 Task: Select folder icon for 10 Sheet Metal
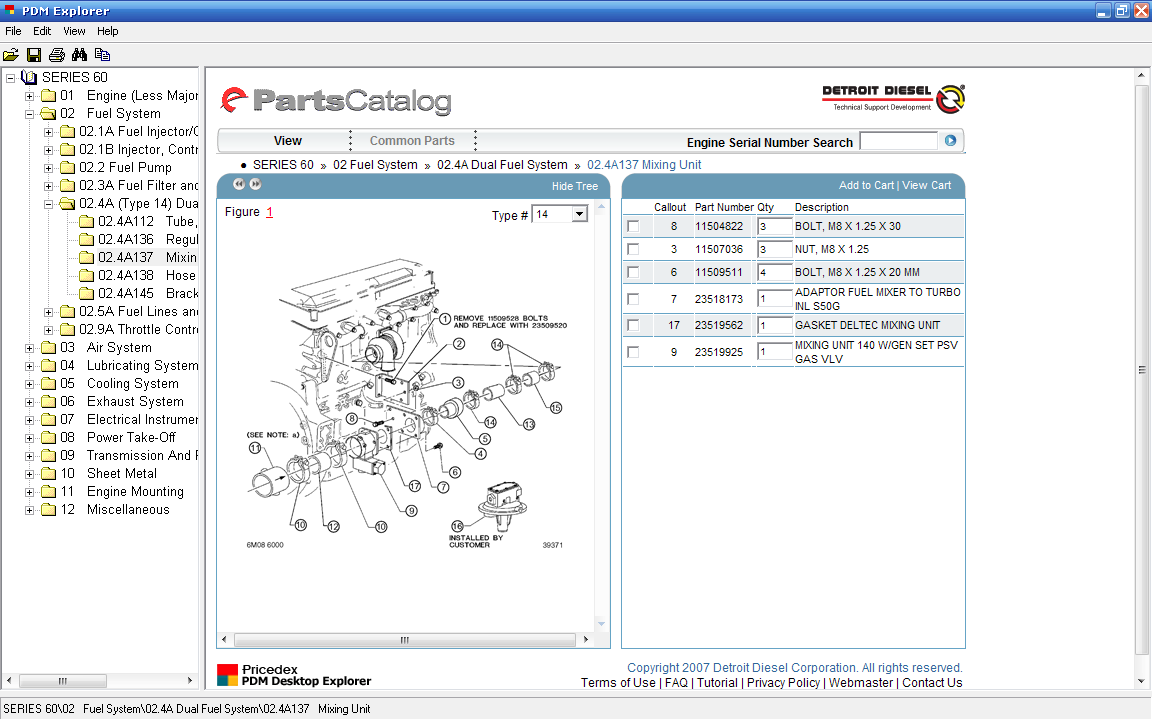click(x=49, y=473)
